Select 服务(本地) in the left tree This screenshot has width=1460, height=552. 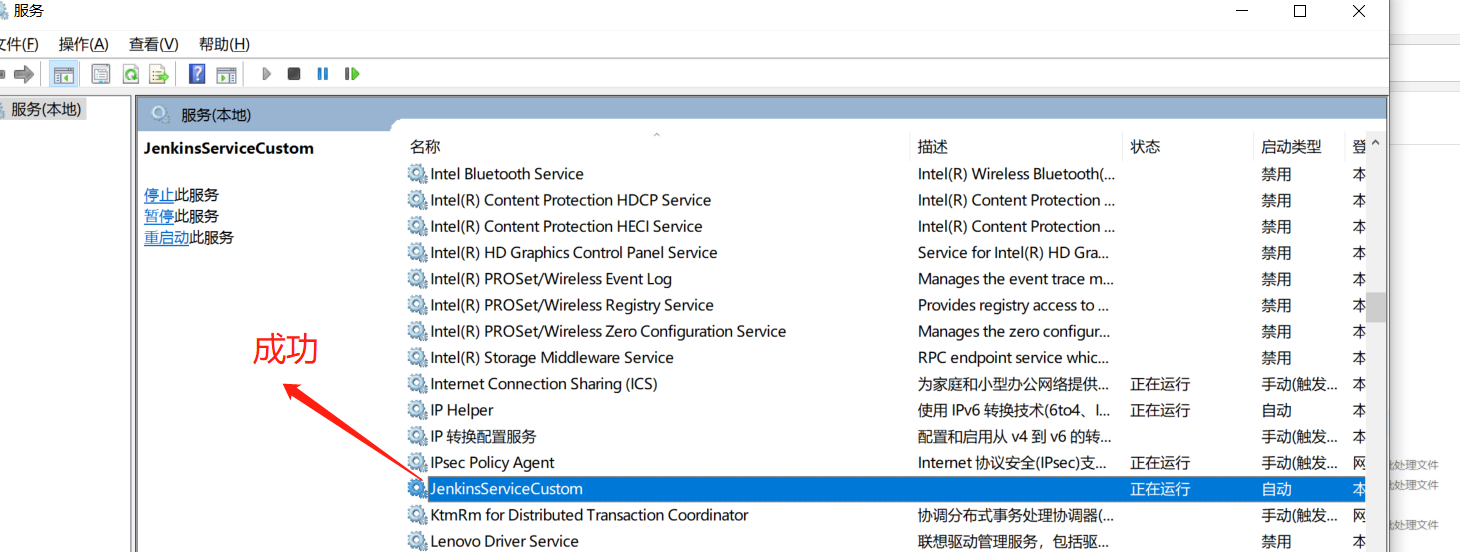46,109
